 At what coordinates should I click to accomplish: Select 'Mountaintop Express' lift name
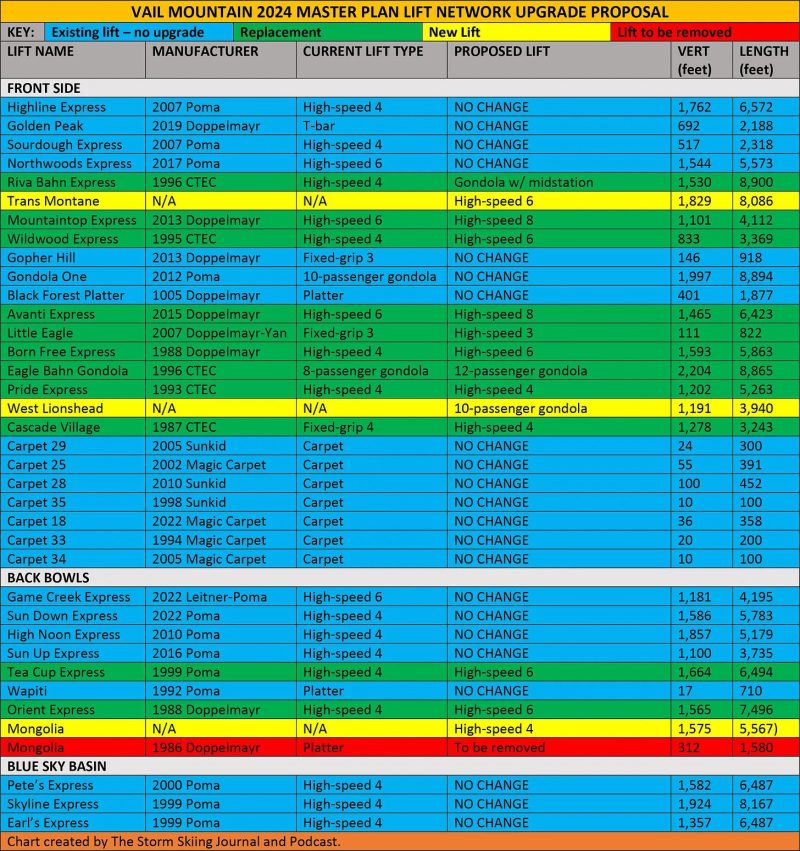[x=72, y=220]
